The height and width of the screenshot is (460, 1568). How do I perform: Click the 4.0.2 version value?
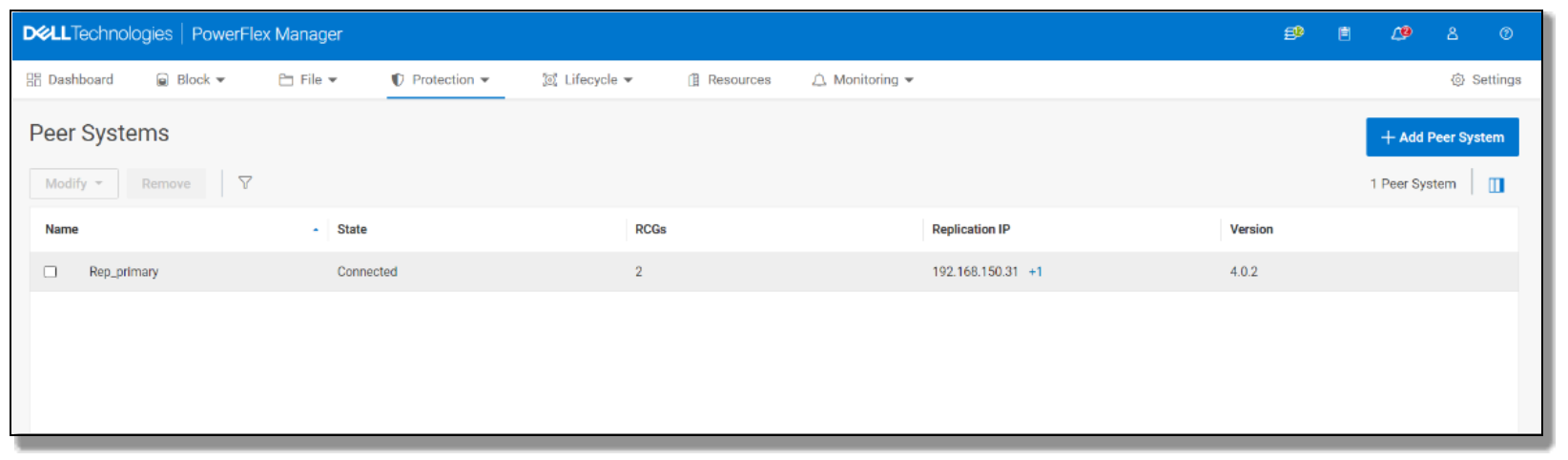click(1244, 272)
